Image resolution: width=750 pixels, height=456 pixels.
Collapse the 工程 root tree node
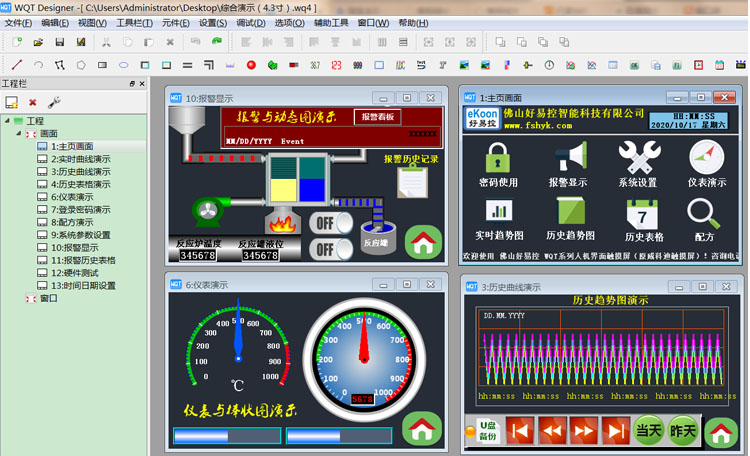(7, 120)
